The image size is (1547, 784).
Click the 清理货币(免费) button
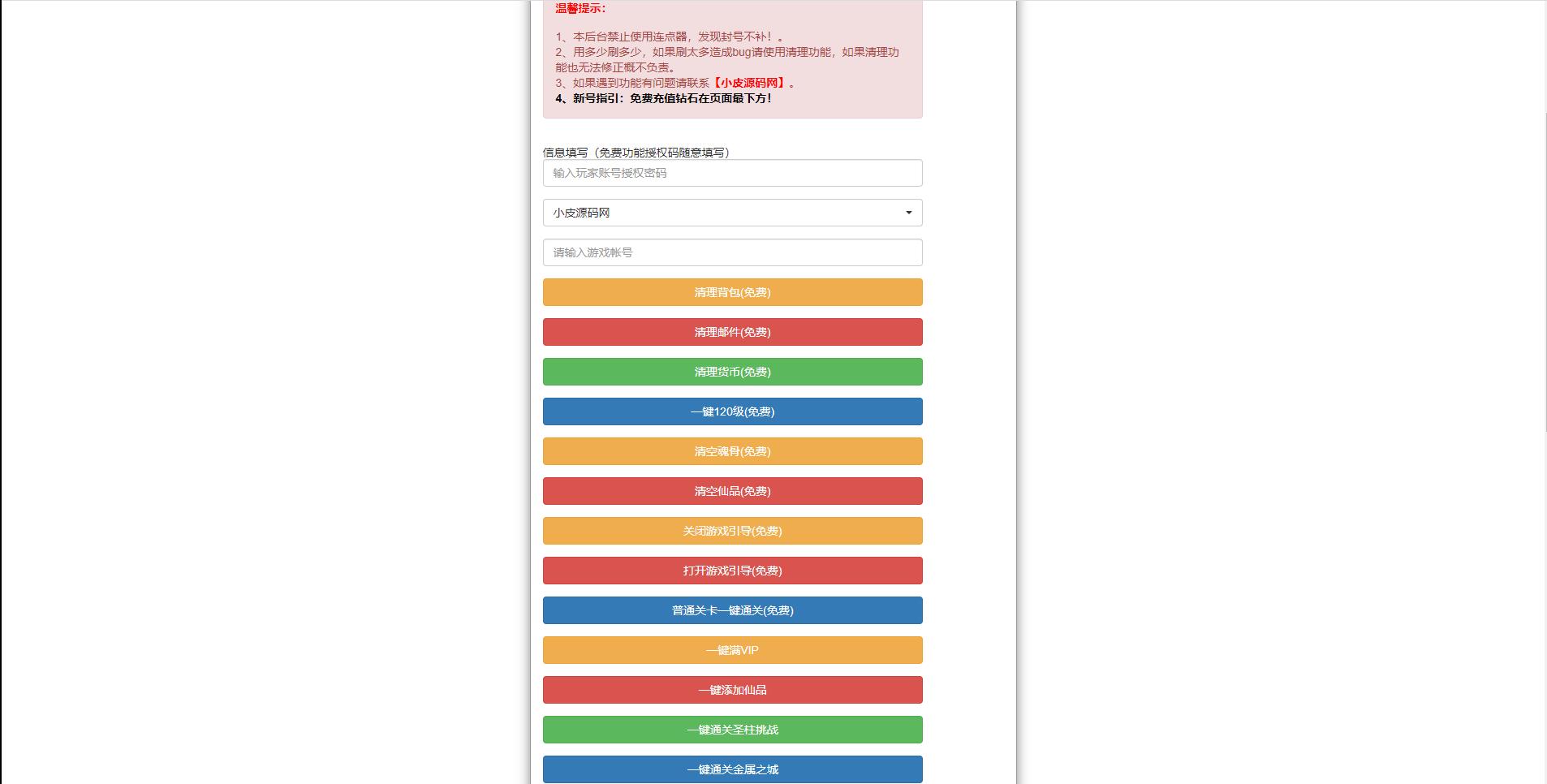[732, 372]
